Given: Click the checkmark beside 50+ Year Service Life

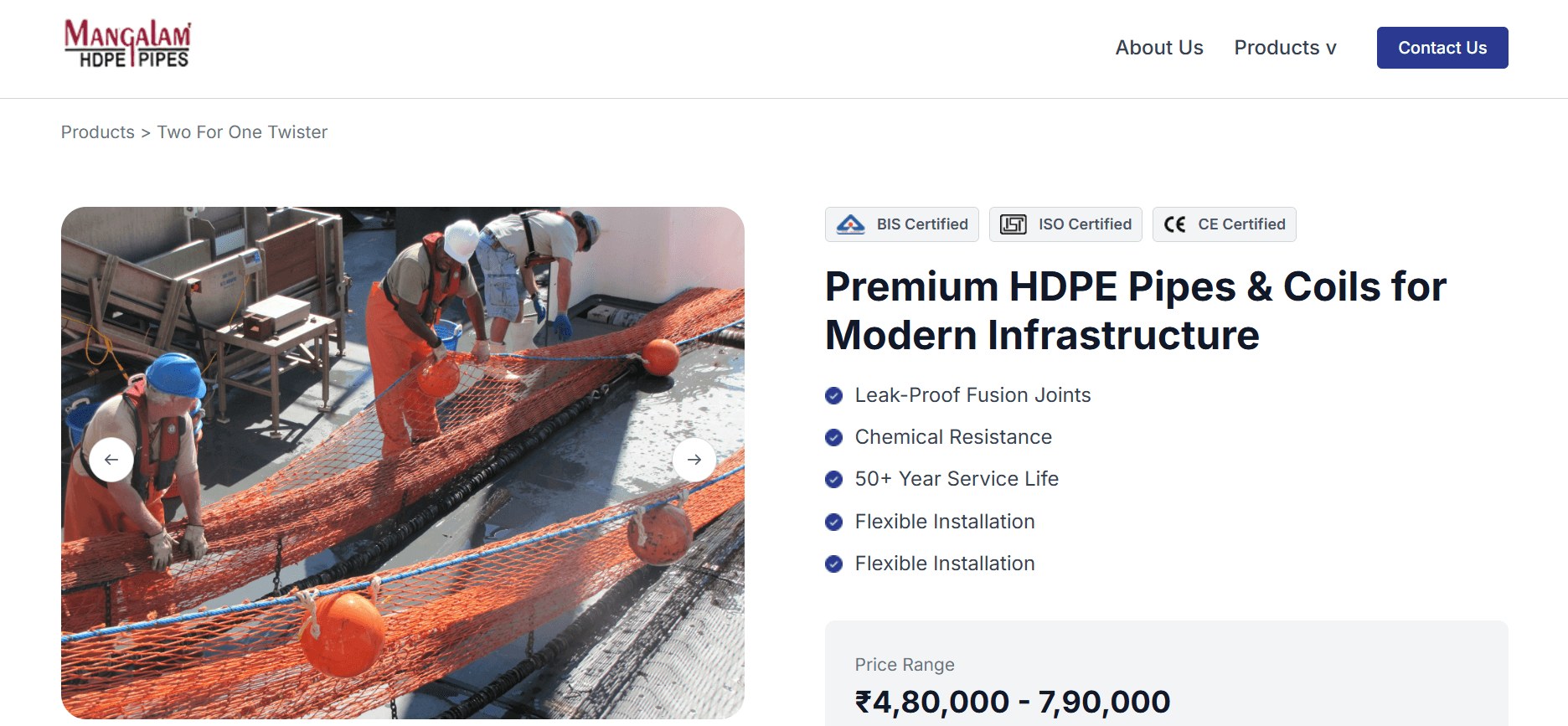Looking at the screenshot, I should [833, 479].
